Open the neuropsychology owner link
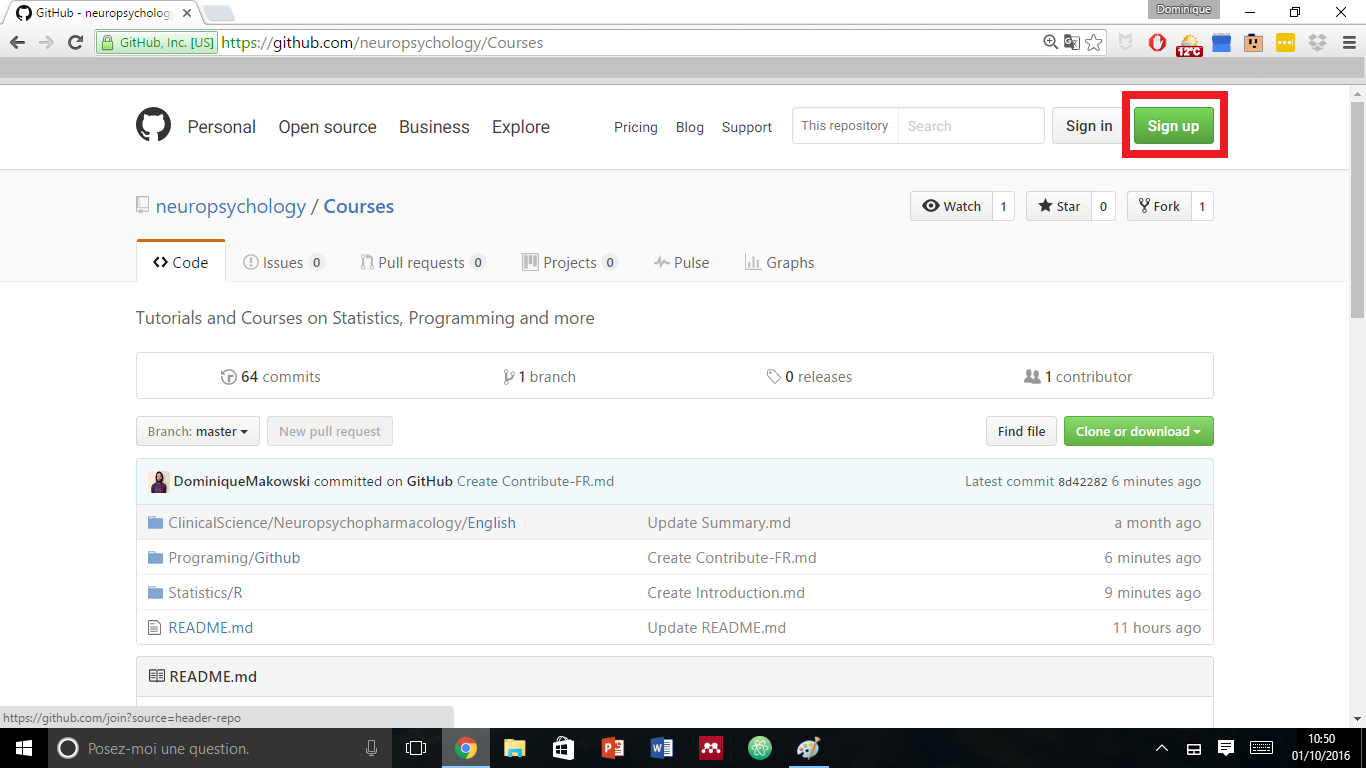The image size is (1366, 768). click(x=231, y=206)
